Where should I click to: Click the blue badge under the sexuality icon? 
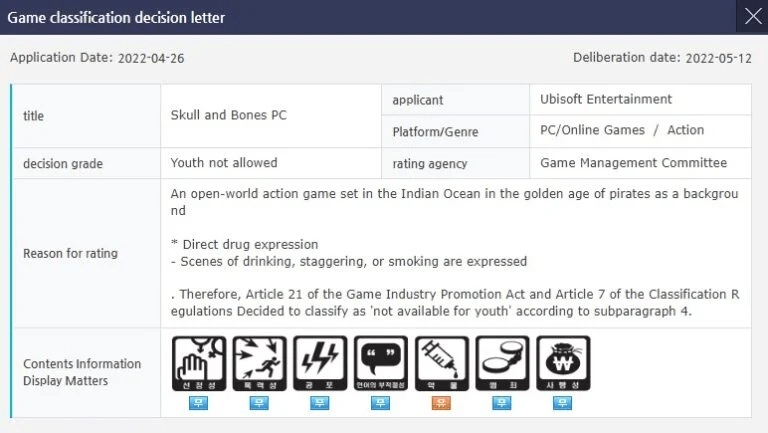[199, 404]
